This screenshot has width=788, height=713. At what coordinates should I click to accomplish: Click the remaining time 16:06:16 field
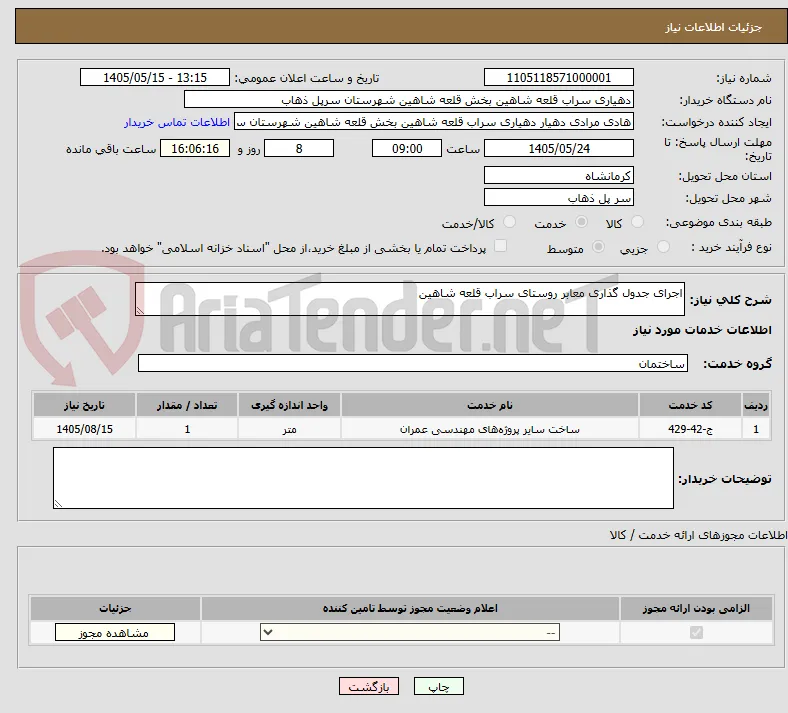click(x=195, y=148)
